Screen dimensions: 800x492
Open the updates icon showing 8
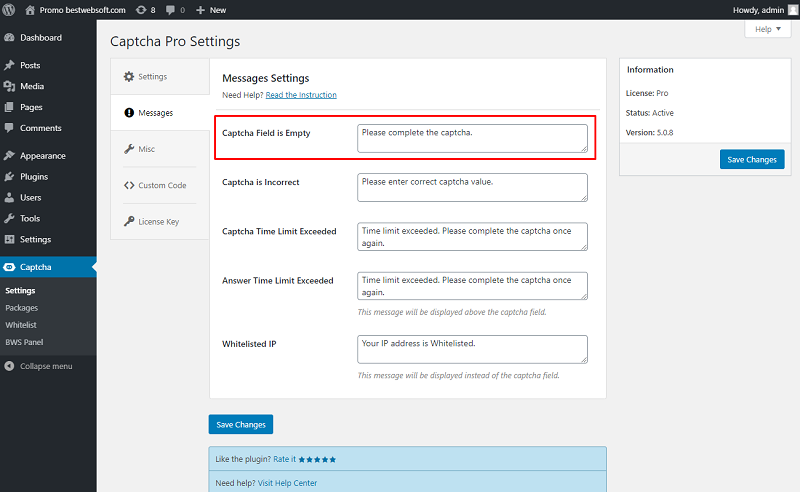(x=141, y=10)
